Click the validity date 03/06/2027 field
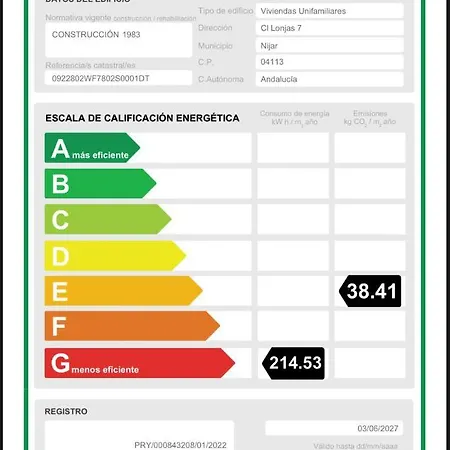 pos(334,428)
